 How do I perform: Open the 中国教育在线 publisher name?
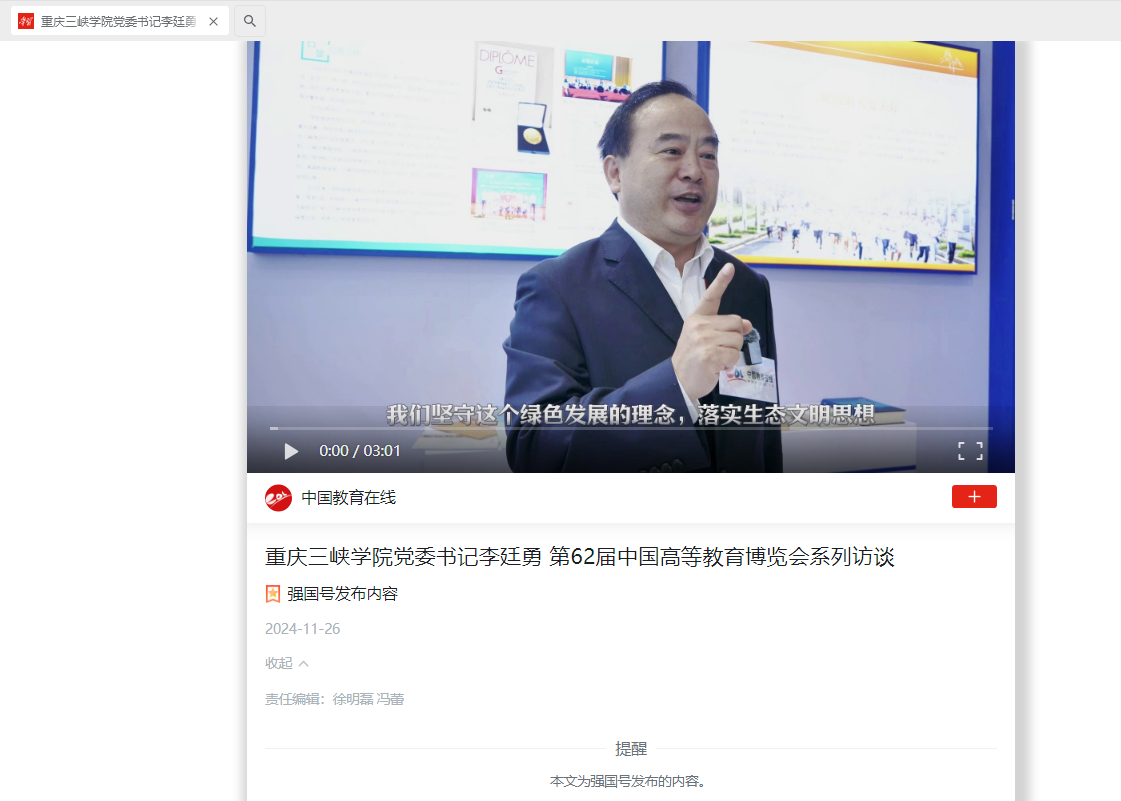pos(348,497)
